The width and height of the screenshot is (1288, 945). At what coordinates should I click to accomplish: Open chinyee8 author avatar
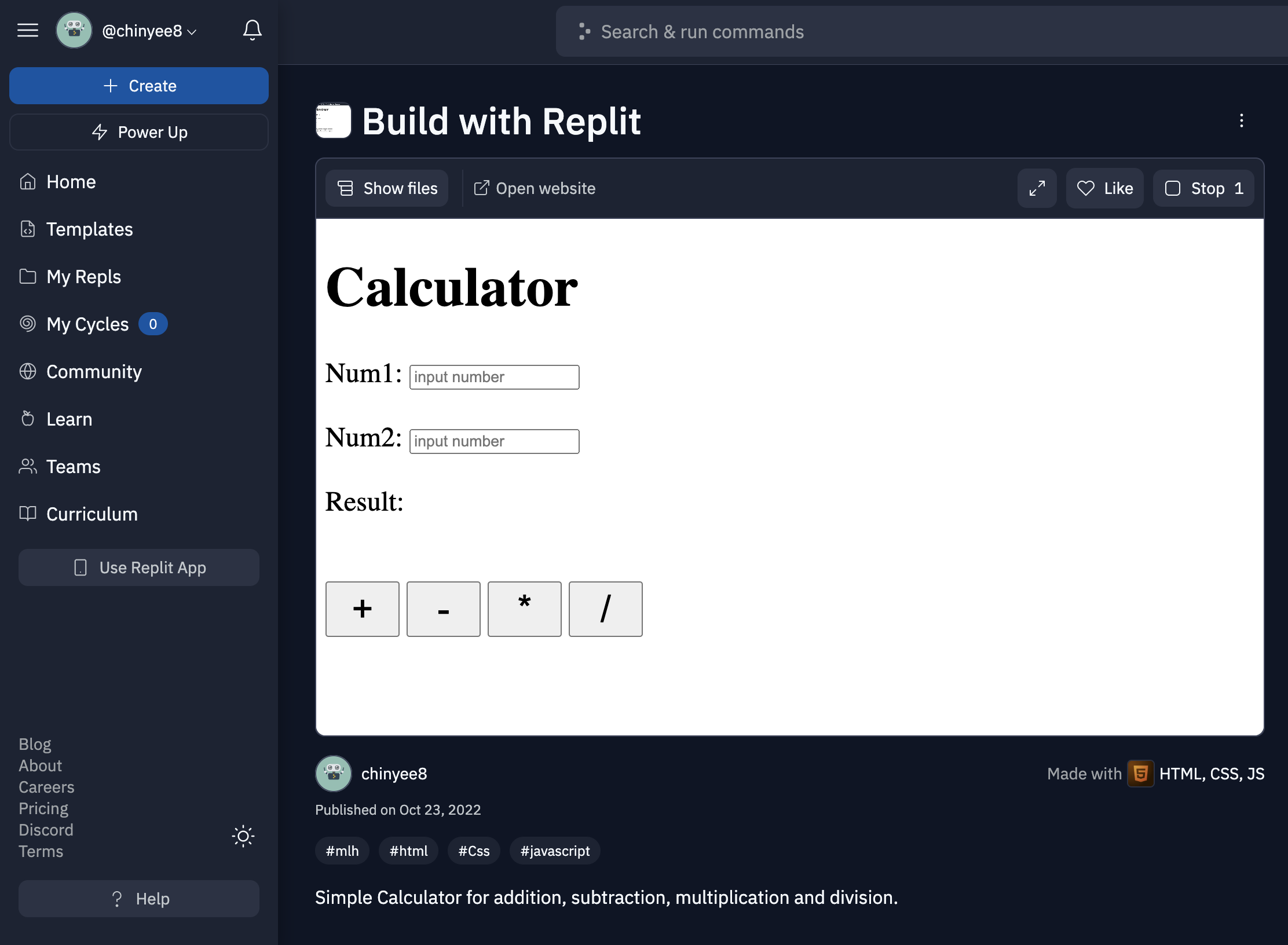[x=334, y=774]
